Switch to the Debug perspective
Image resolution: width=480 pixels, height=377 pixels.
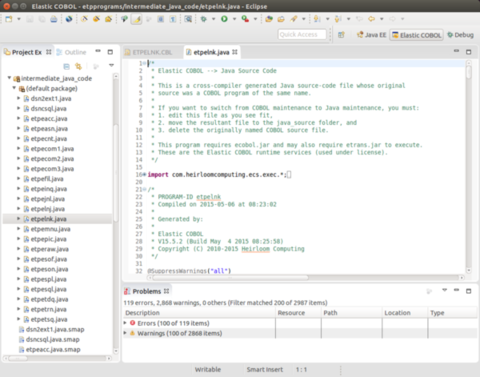[461, 35]
